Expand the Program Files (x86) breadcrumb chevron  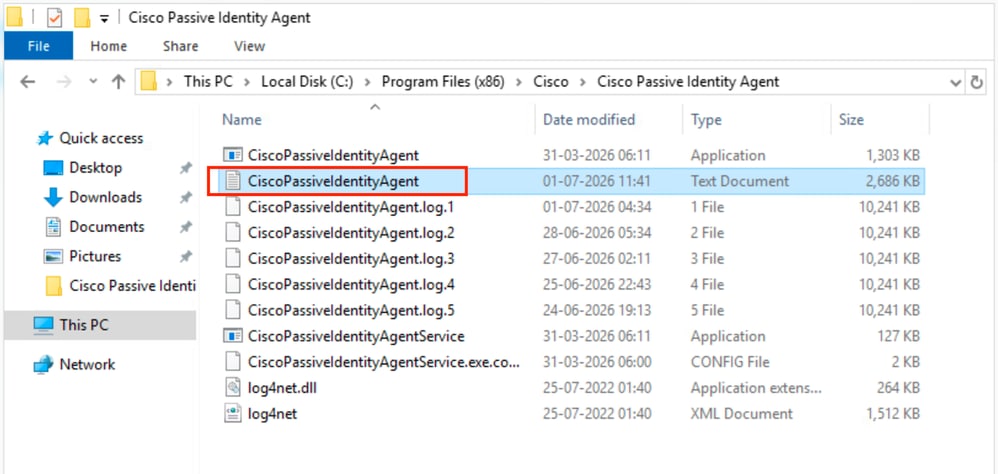coord(519,81)
